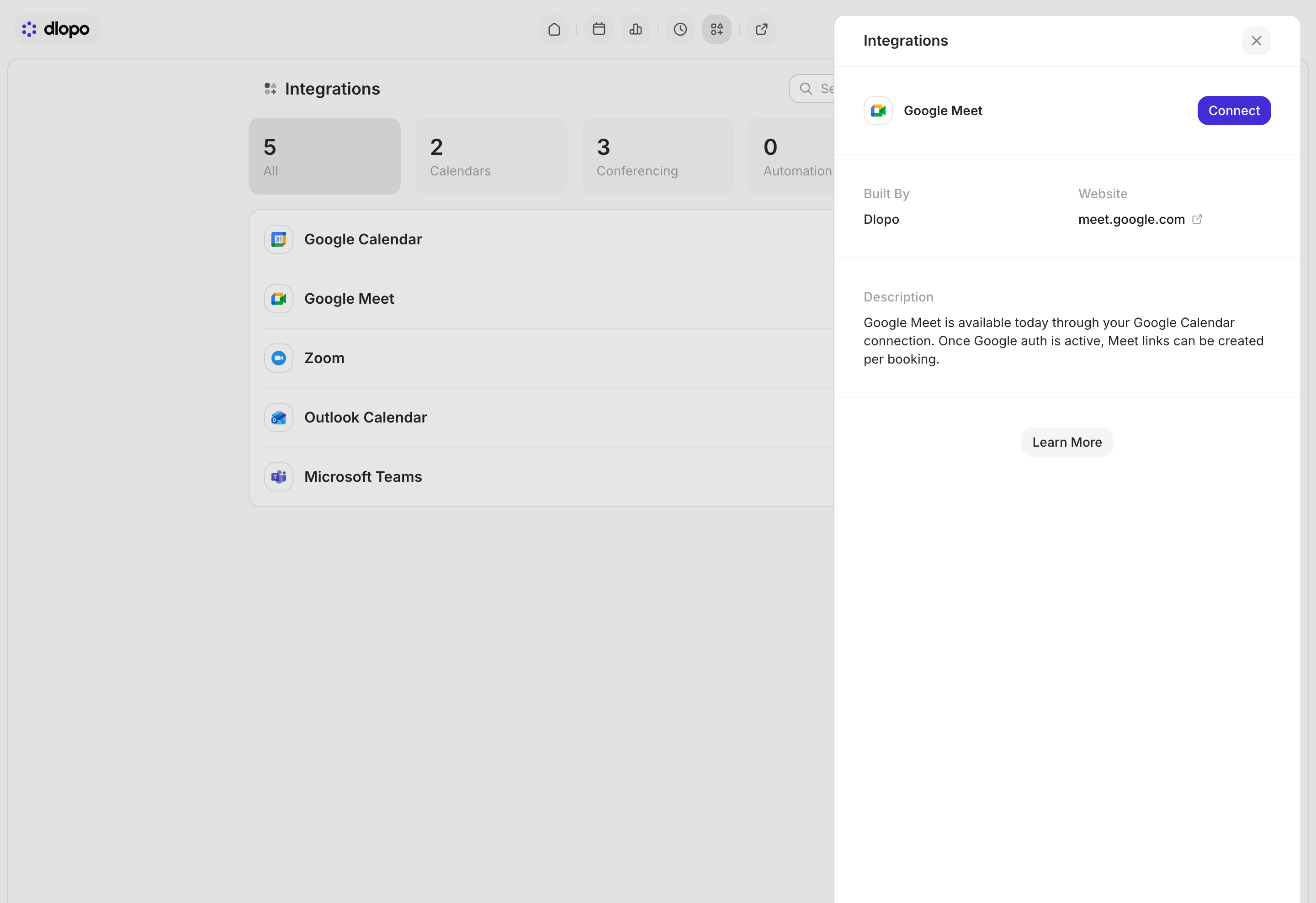Click the Integrations heading icon

click(x=270, y=89)
